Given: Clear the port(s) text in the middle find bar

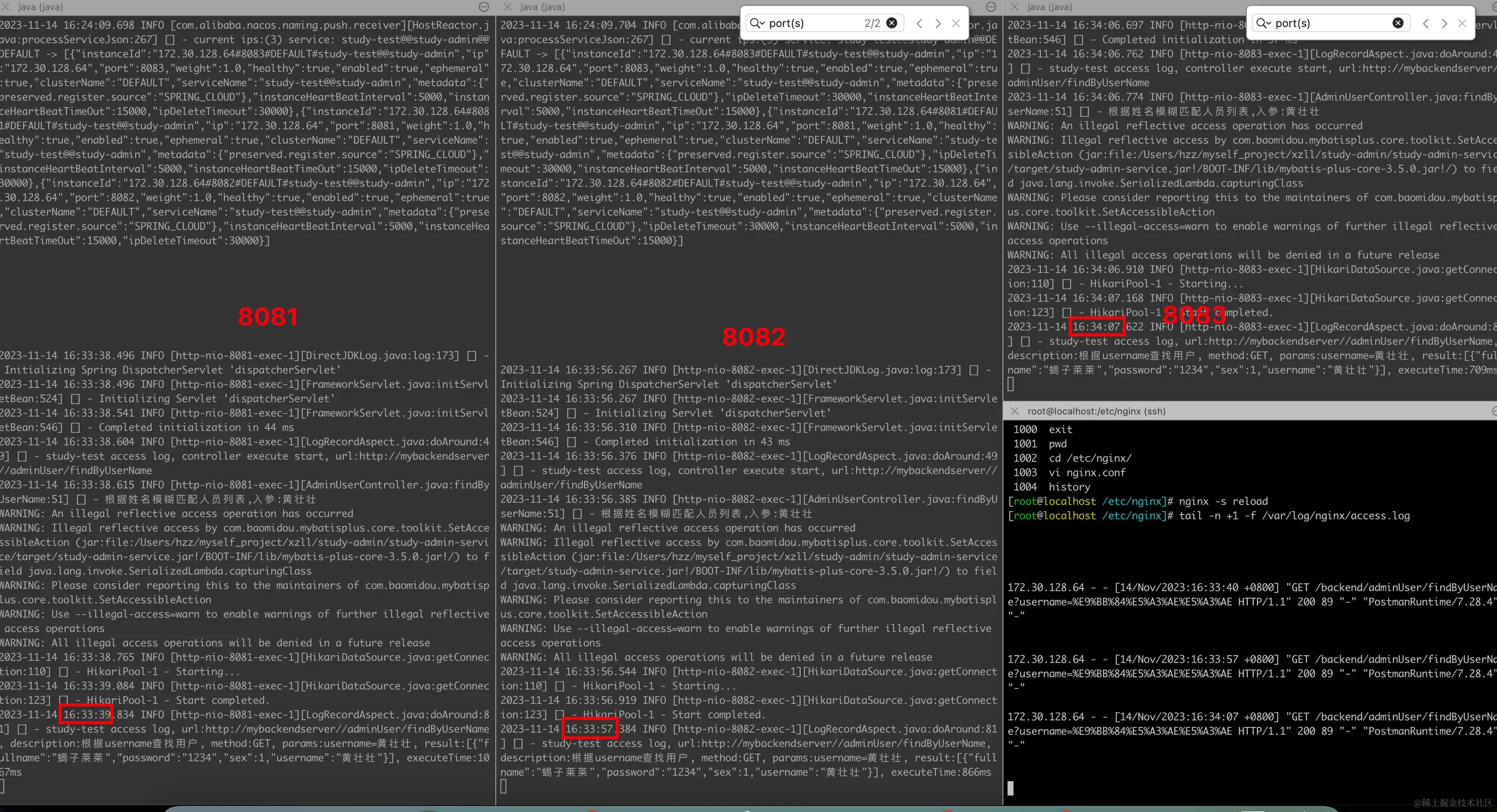Looking at the screenshot, I should point(892,23).
